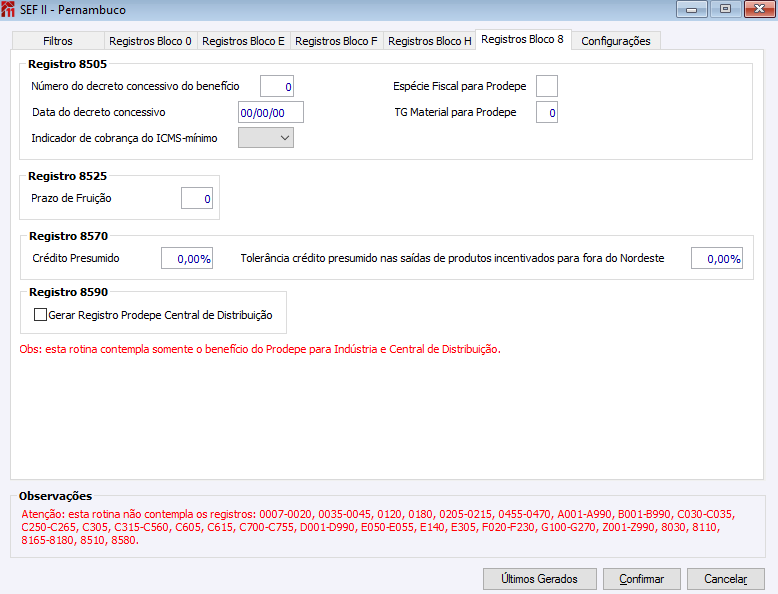Switch to Registros Bloco 0 tab

(x=150, y=41)
